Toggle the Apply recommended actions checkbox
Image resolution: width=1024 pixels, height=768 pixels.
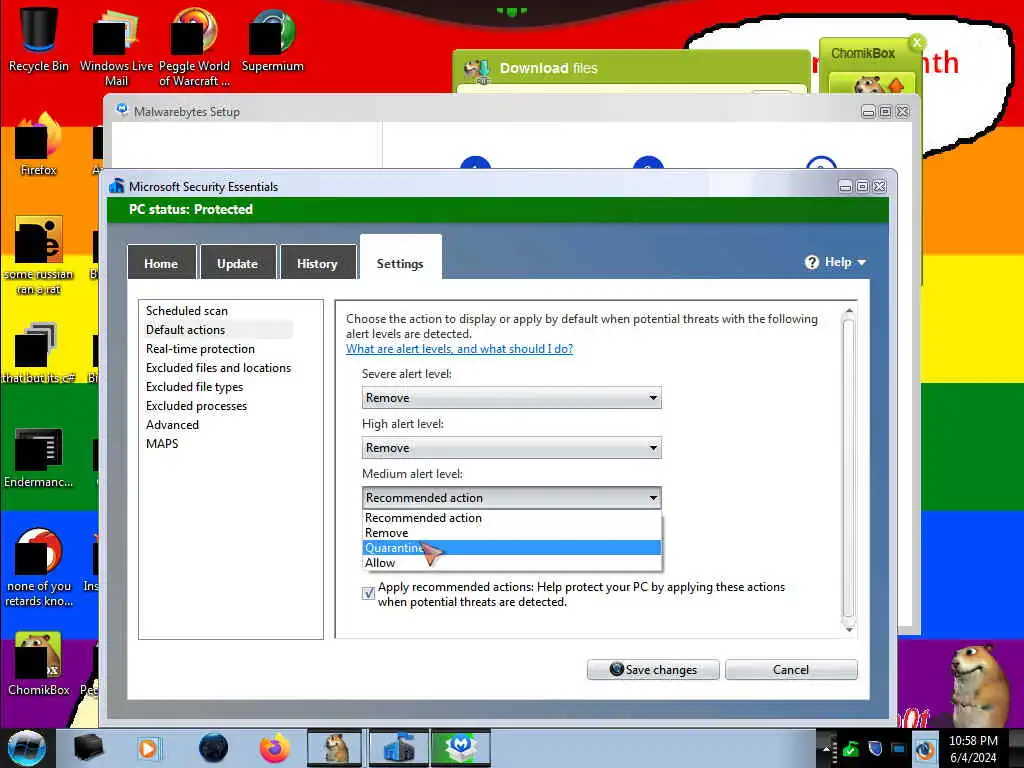pyautogui.click(x=368, y=593)
